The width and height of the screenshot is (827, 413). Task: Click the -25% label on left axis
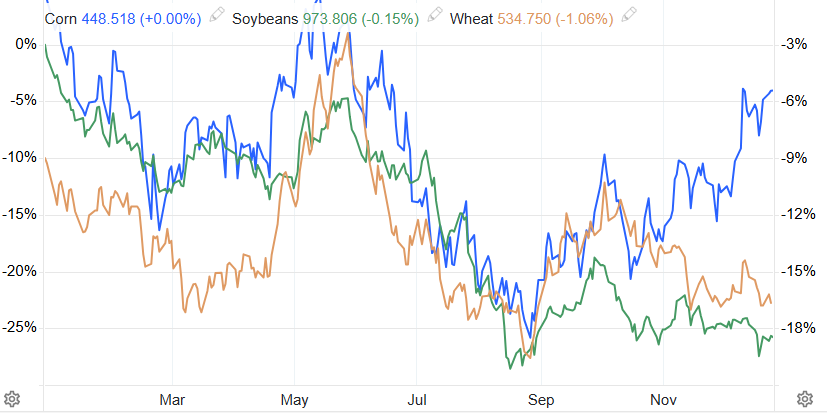click(x=20, y=327)
